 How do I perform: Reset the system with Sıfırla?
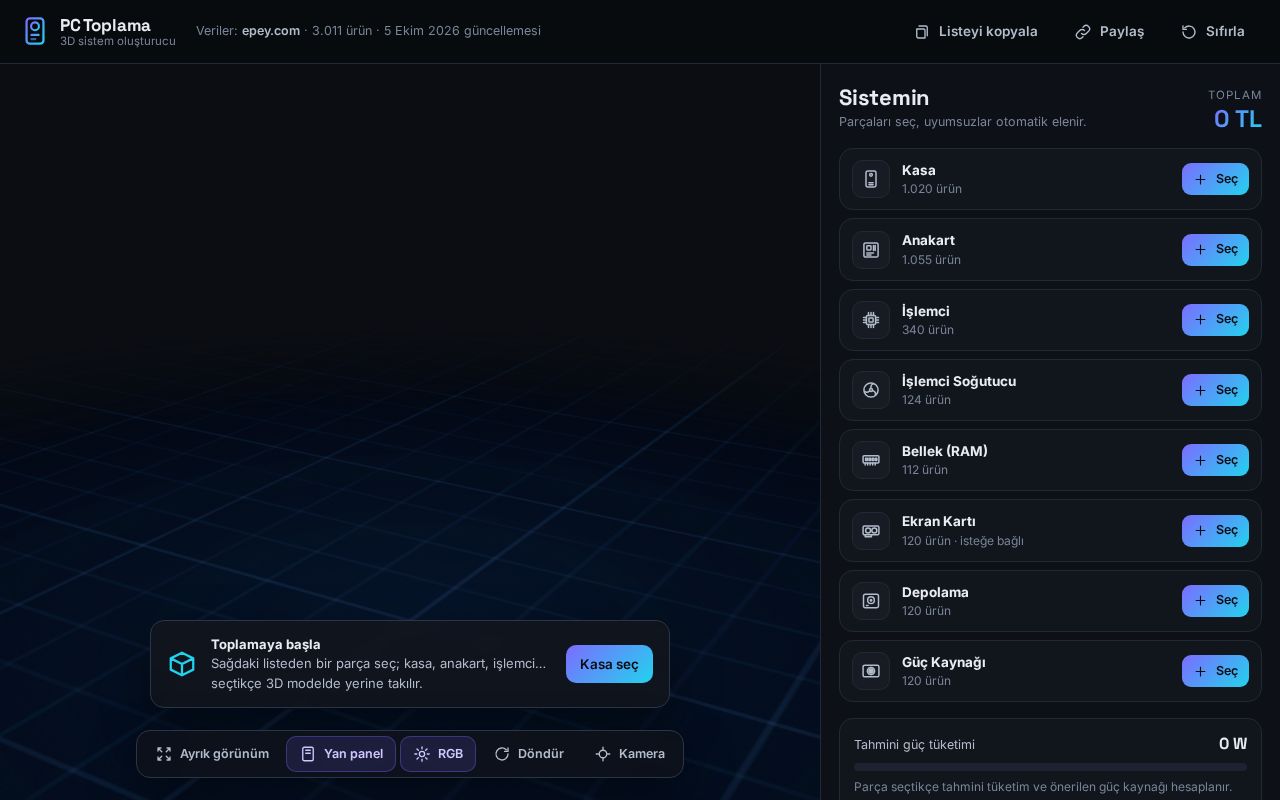[x=1212, y=32]
